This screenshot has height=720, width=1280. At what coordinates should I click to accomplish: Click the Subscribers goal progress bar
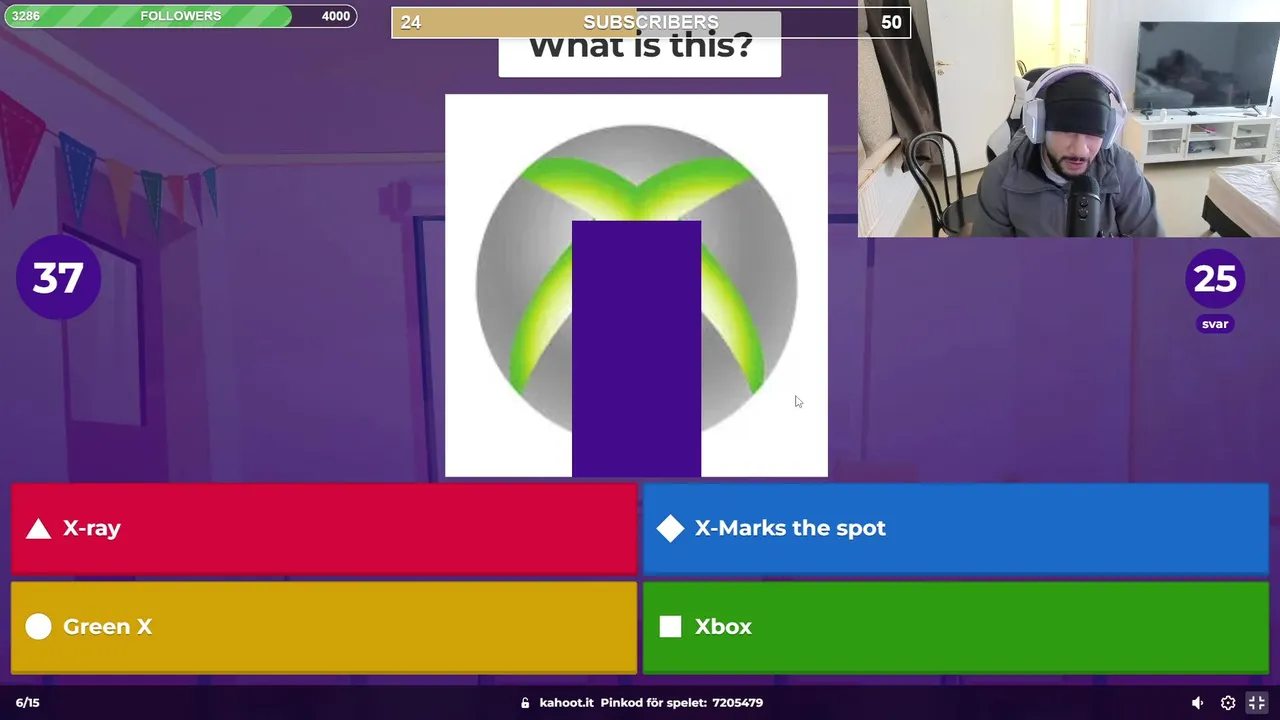pyautogui.click(x=651, y=22)
